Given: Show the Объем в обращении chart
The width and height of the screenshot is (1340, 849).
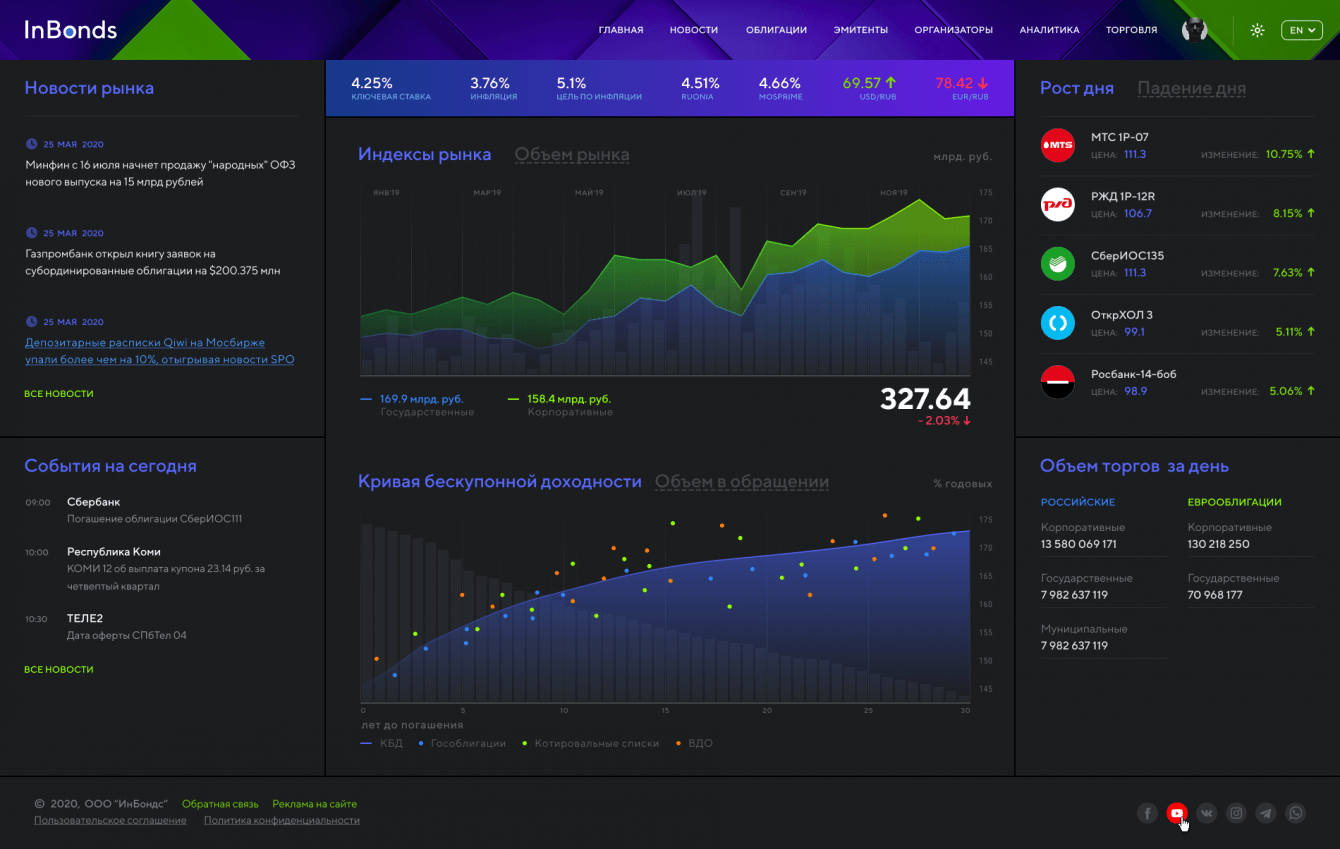Looking at the screenshot, I should [x=741, y=482].
